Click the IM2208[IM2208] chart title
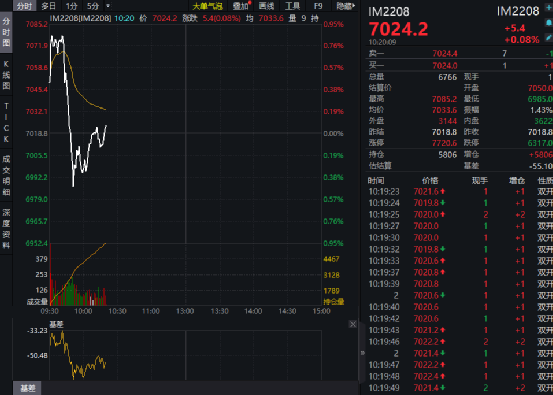Viewport: 553px width, 395px height. (80, 18)
